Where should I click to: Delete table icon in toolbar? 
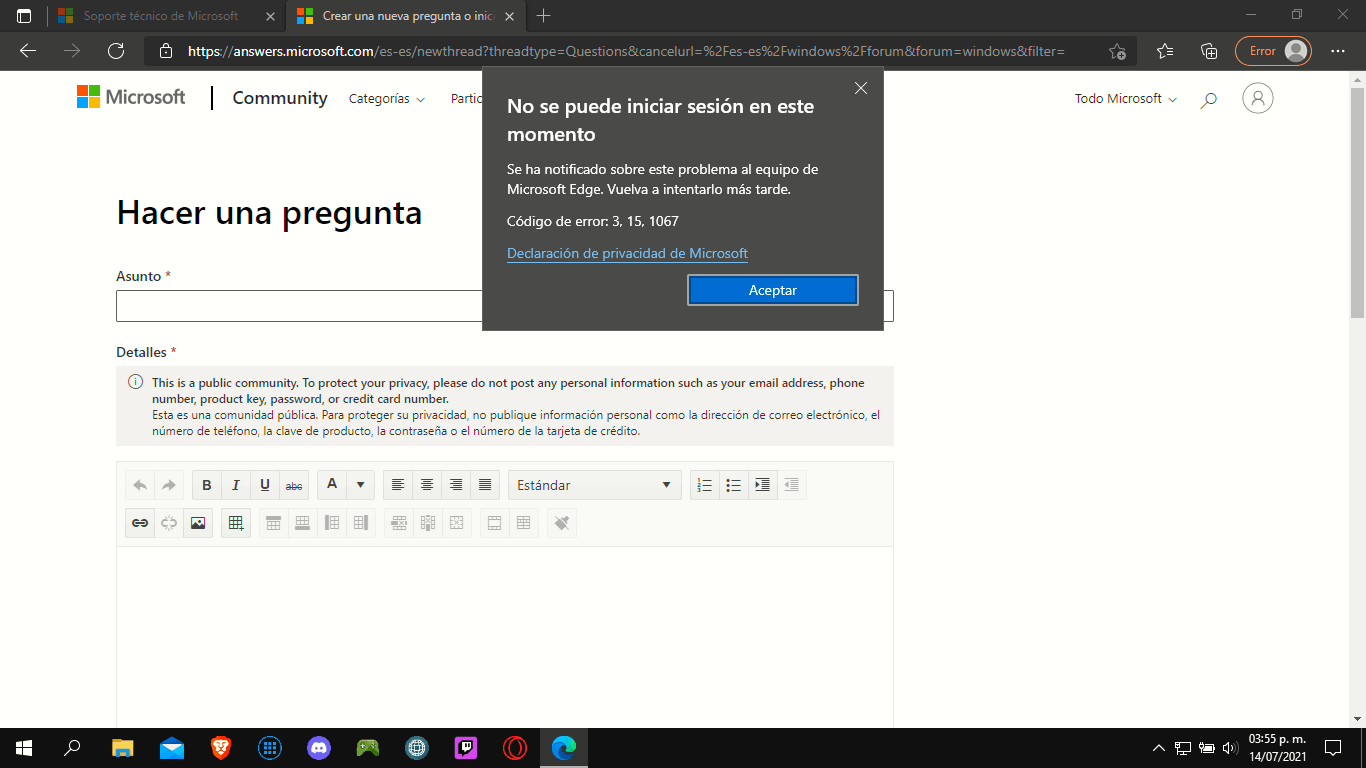tap(457, 523)
